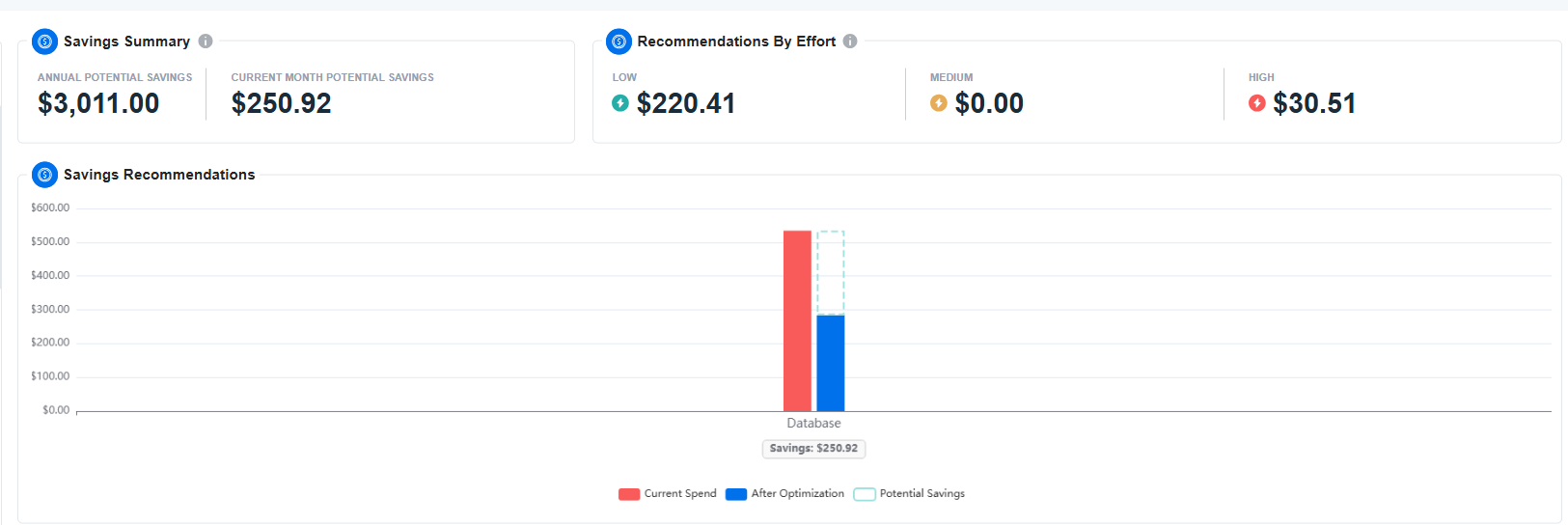Click the blue After Optimization bar
This screenshot has height=525, width=1568.
click(831, 364)
